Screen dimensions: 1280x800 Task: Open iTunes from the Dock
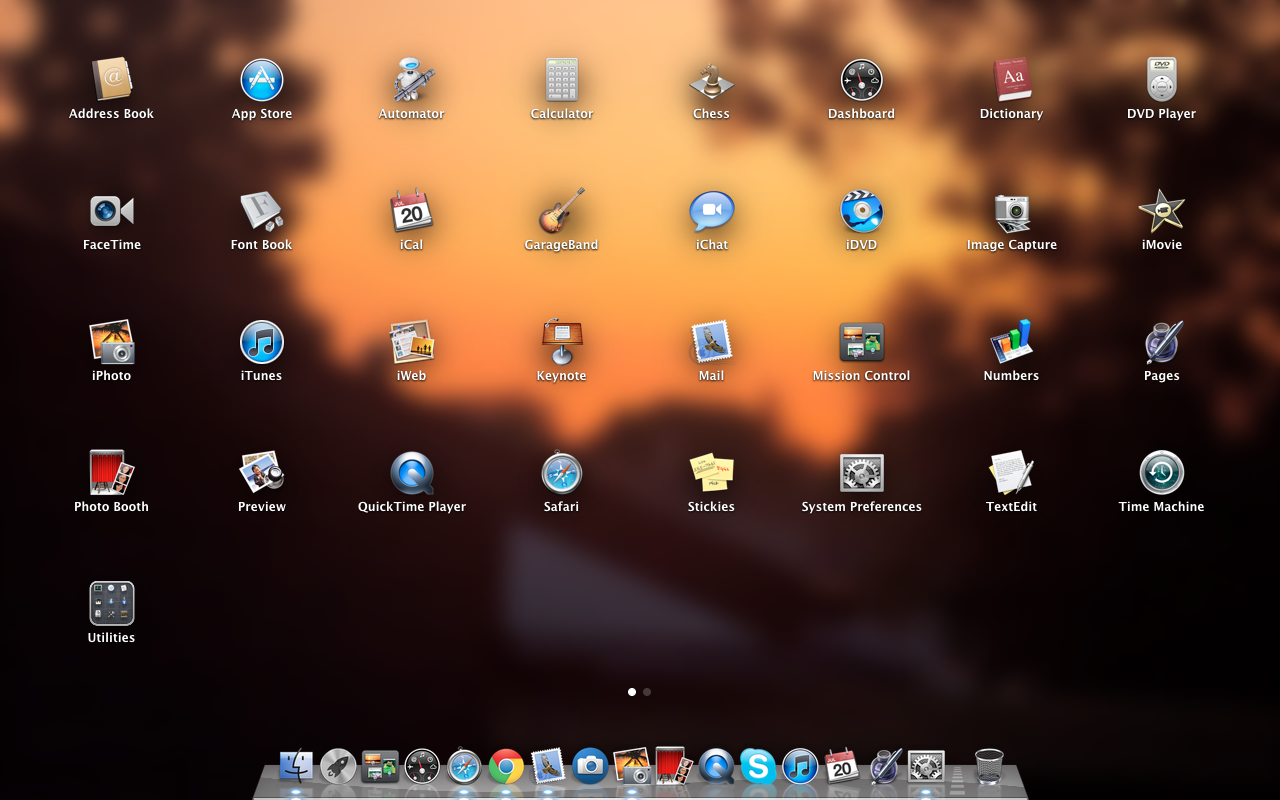[x=800, y=767]
